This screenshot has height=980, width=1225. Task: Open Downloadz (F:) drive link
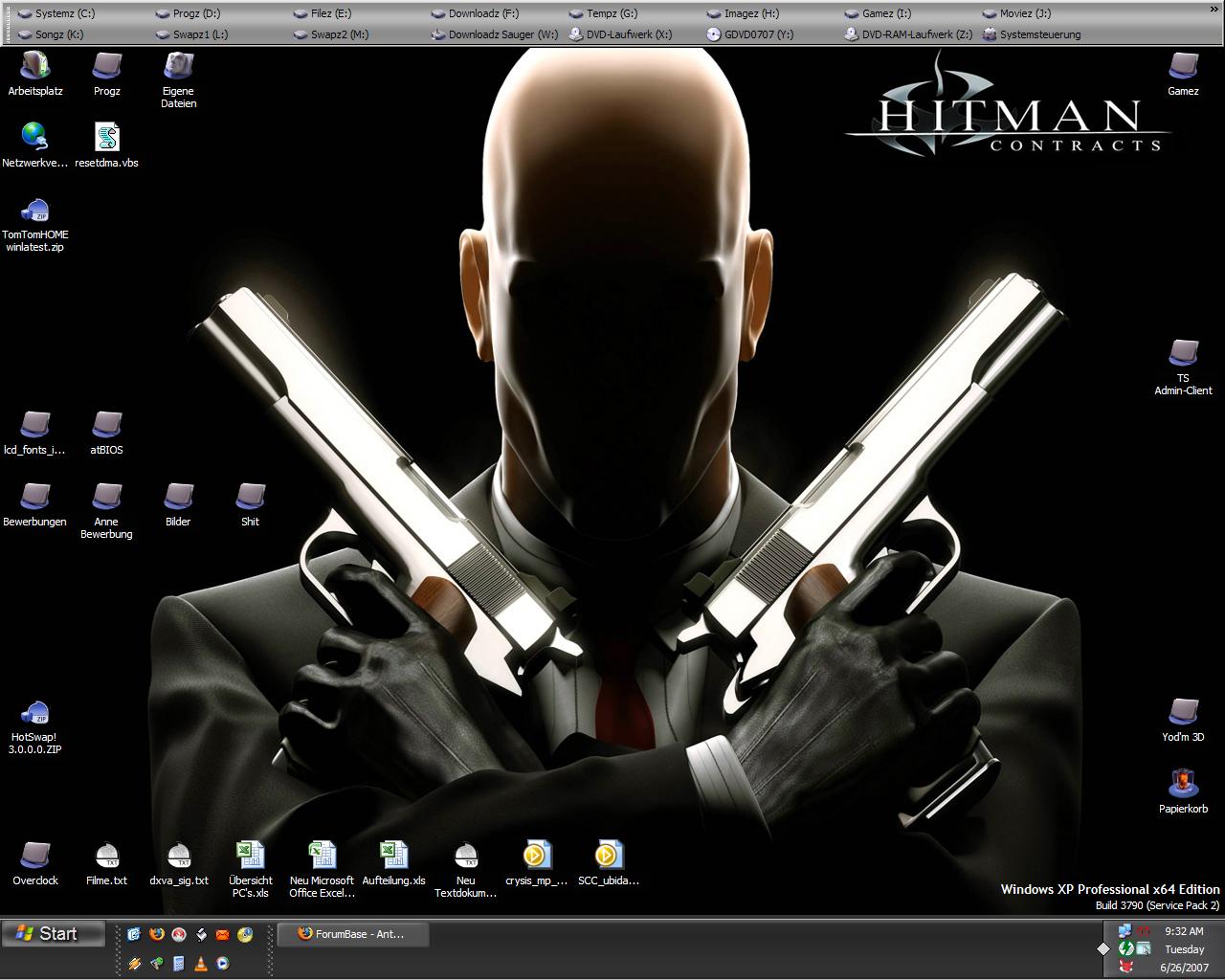click(x=475, y=13)
